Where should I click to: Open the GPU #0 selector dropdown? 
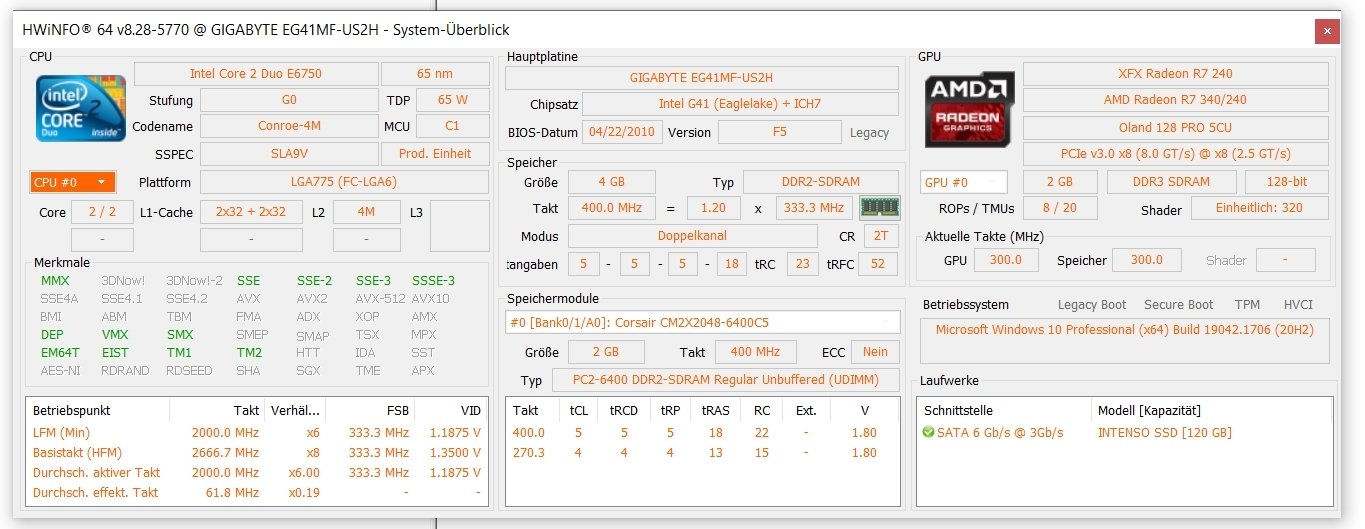[x=964, y=182]
